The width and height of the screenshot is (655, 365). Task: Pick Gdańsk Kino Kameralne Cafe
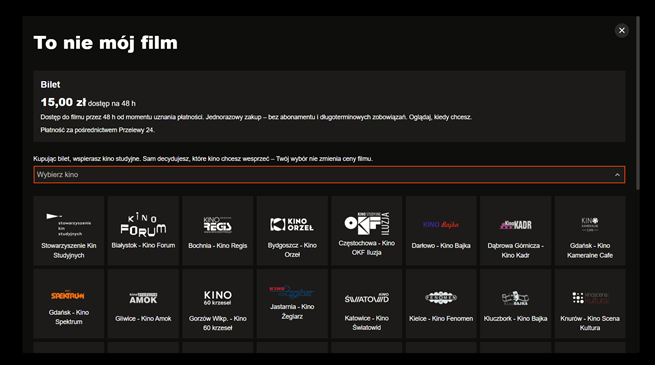[590, 231]
